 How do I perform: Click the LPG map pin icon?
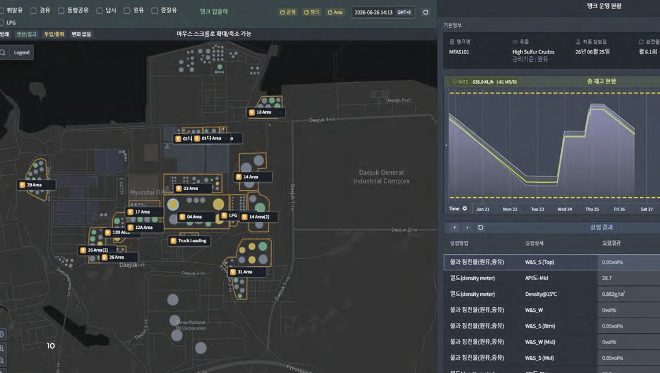click(x=224, y=216)
